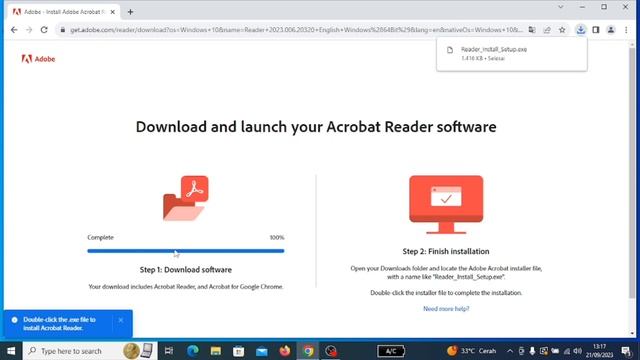Viewport: 640px width, 360px height.
Task: Switch to Chrome on the taskbar
Action: (308, 351)
